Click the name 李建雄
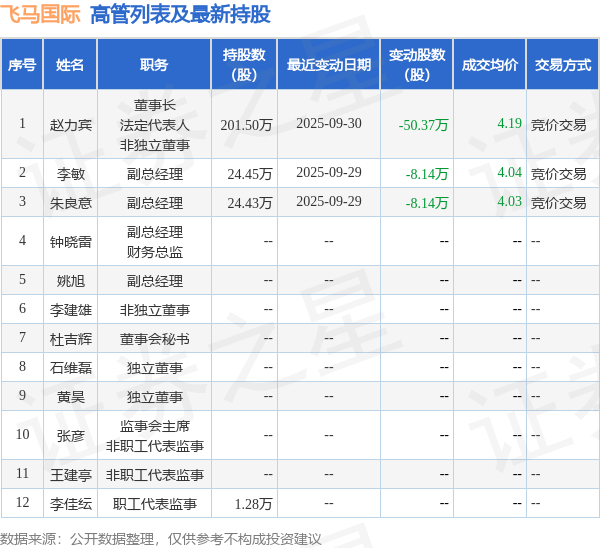This screenshot has height=548, width=600. 71,310
